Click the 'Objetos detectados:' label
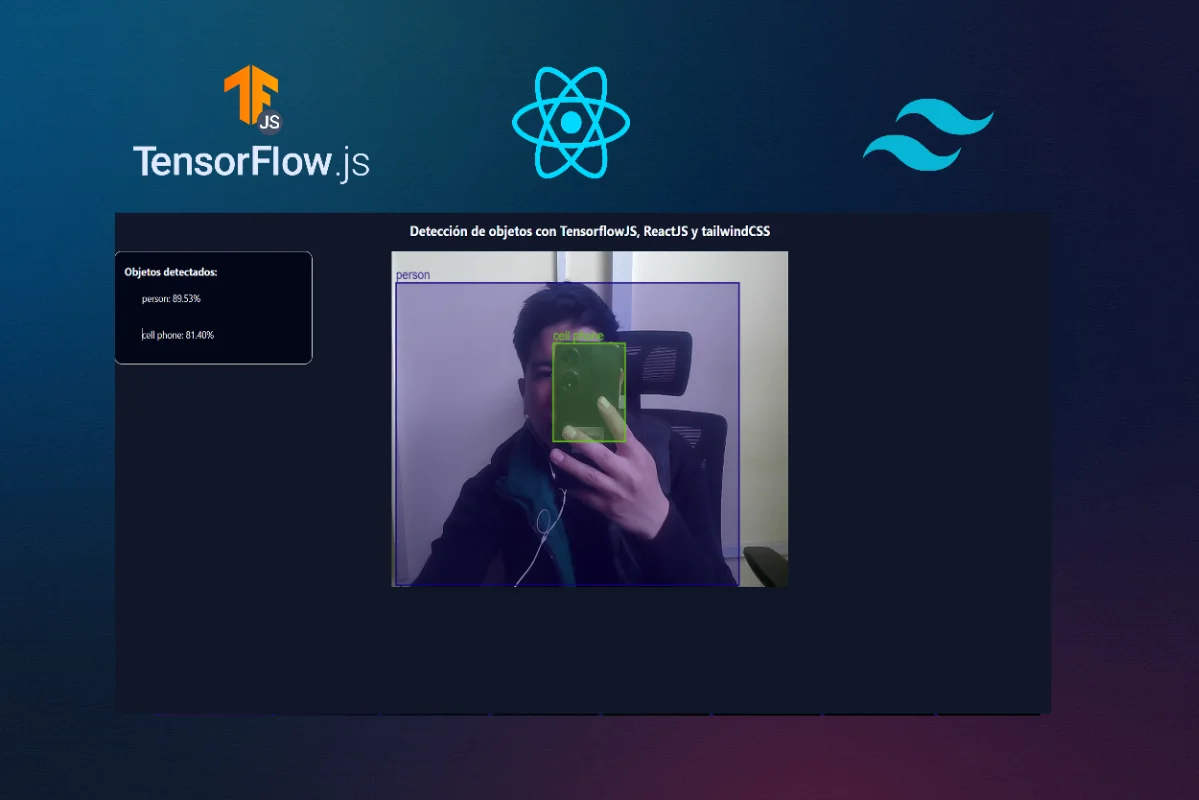1199x800 pixels. pyautogui.click(x=171, y=272)
